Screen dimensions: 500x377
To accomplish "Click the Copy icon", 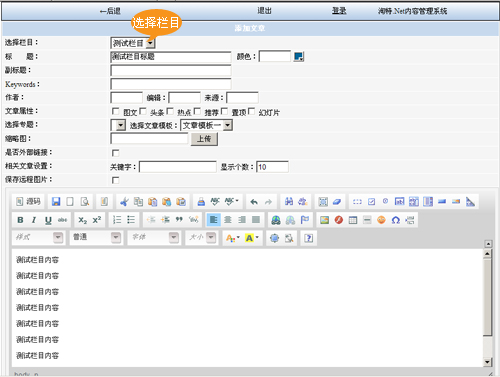I will click(x=138, y=201).
